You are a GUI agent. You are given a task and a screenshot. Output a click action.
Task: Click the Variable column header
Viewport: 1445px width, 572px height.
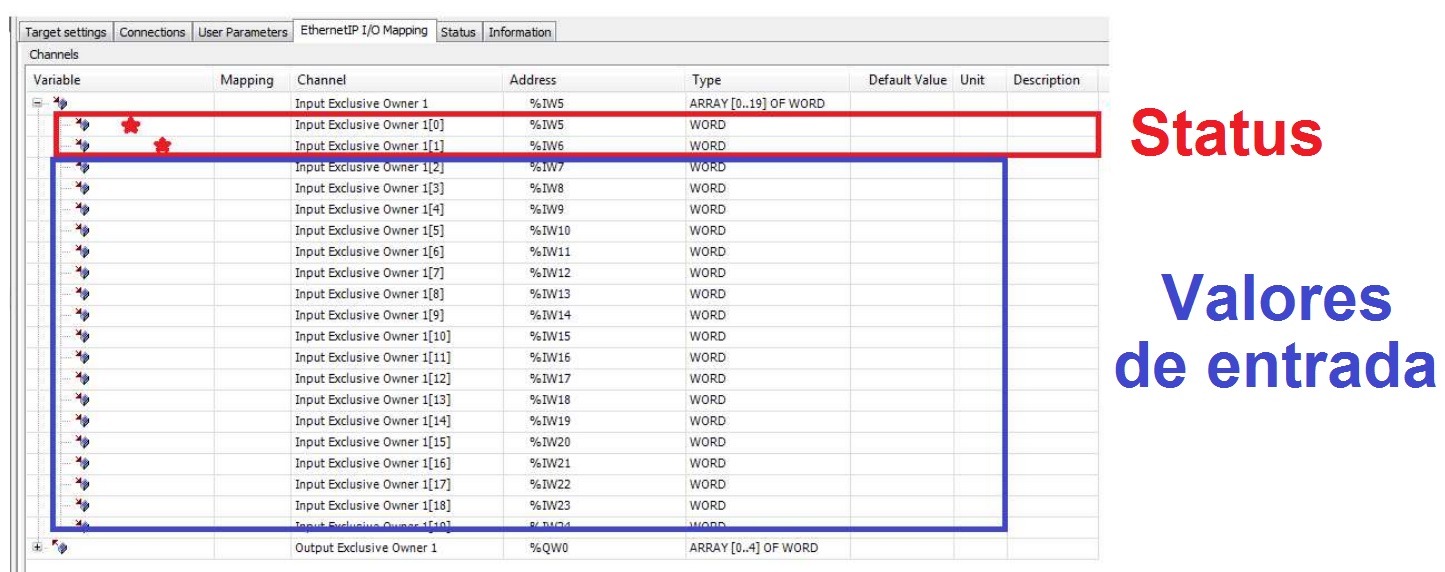click(x=121, y=80)
